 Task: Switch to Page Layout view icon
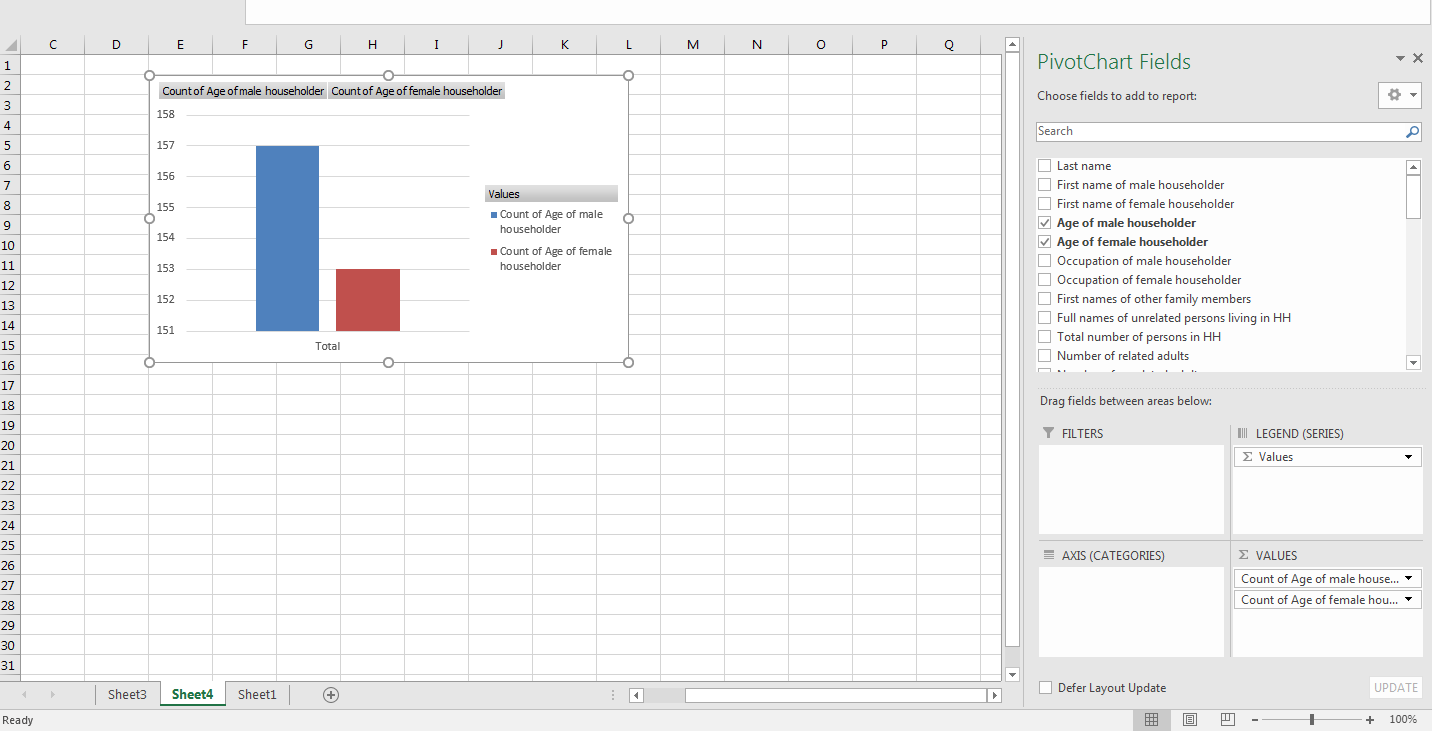pos(1189,720)
